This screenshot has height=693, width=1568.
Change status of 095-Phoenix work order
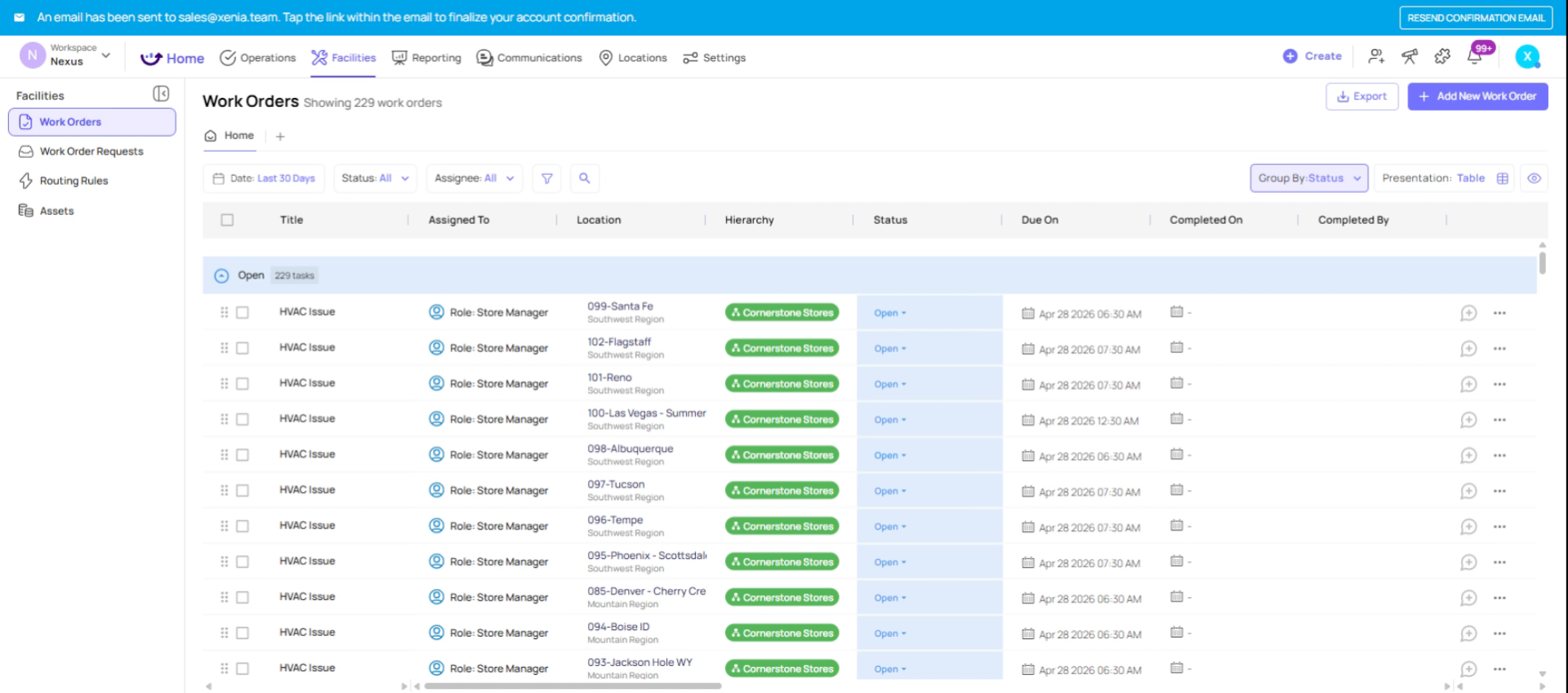(889, 562)
